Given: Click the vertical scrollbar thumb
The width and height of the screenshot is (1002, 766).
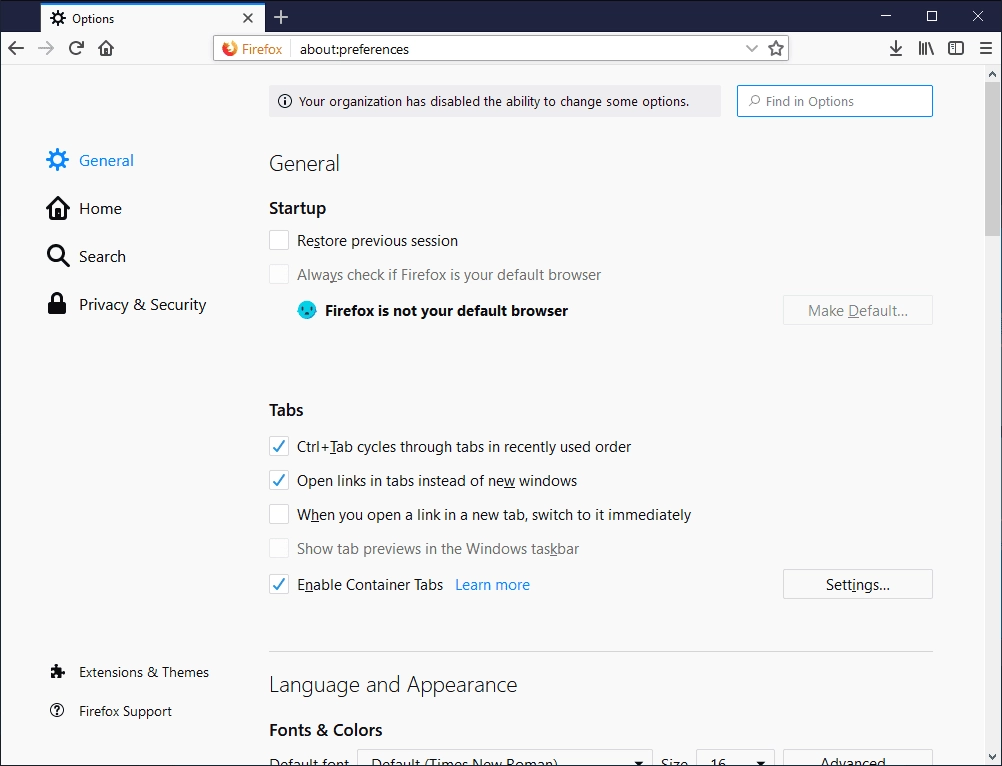Looking at the screenshot, I should (992, 158).
